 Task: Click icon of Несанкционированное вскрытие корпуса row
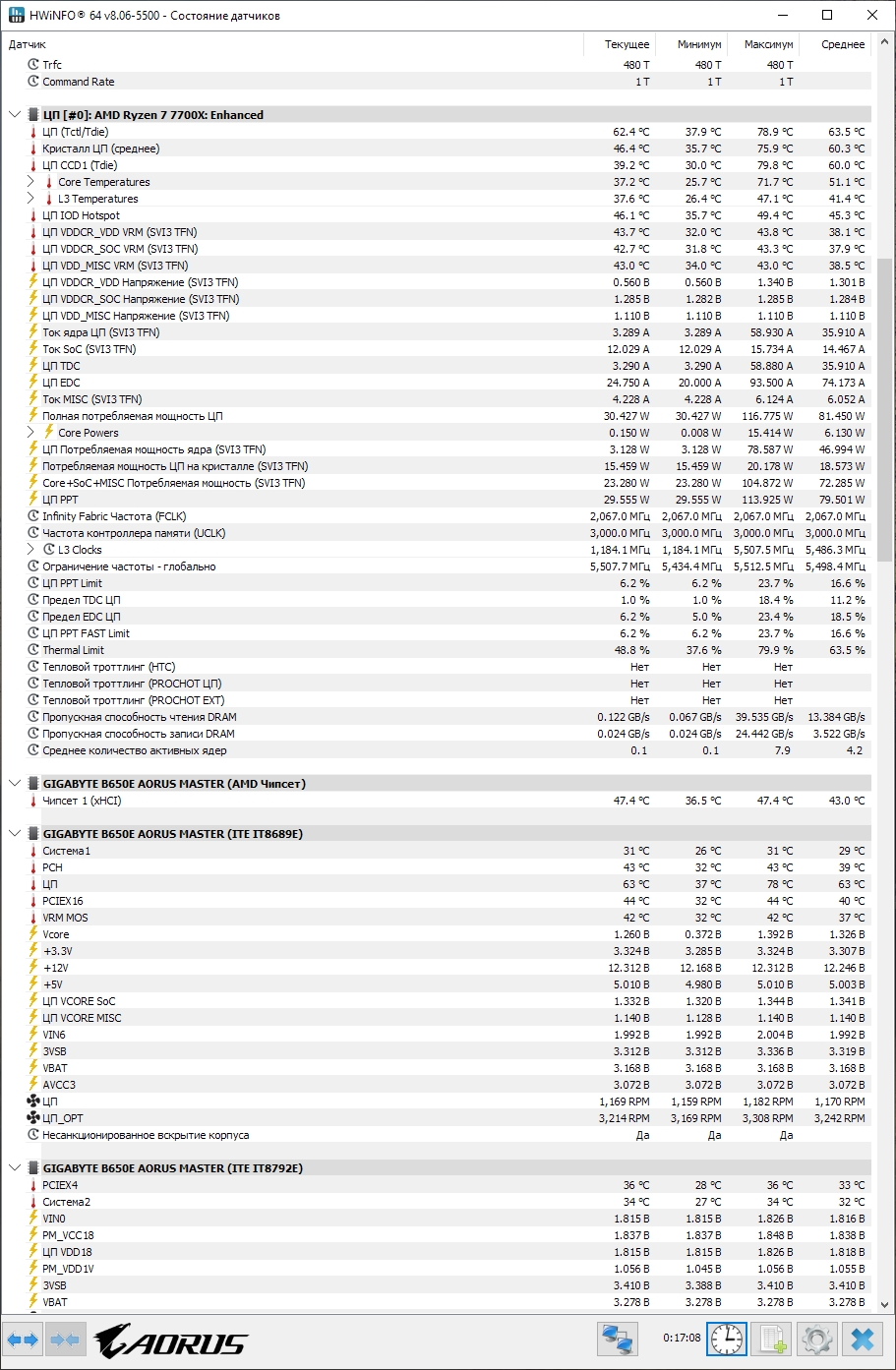pos(33,1135)
